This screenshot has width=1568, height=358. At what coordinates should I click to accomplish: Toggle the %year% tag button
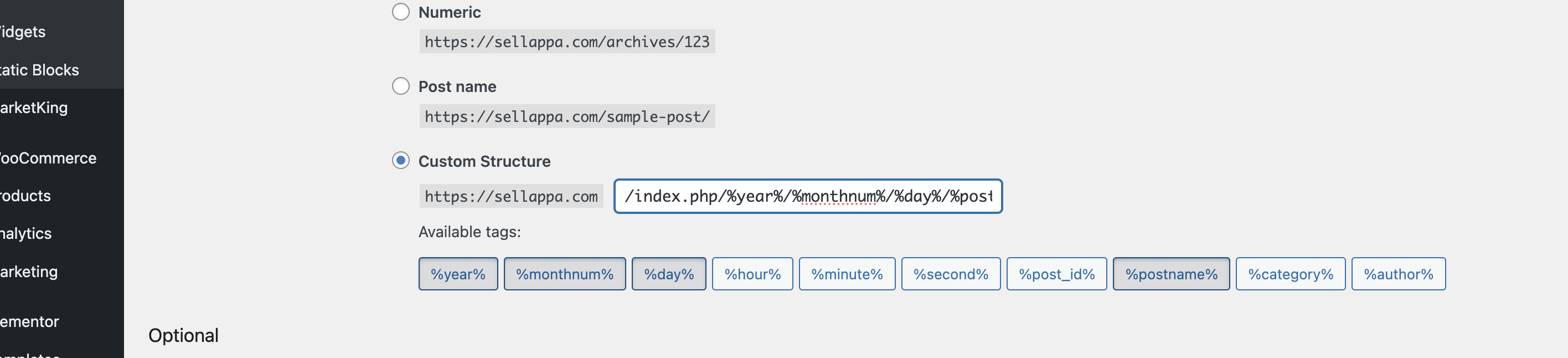pyautogui.click(x=458, y=274)
